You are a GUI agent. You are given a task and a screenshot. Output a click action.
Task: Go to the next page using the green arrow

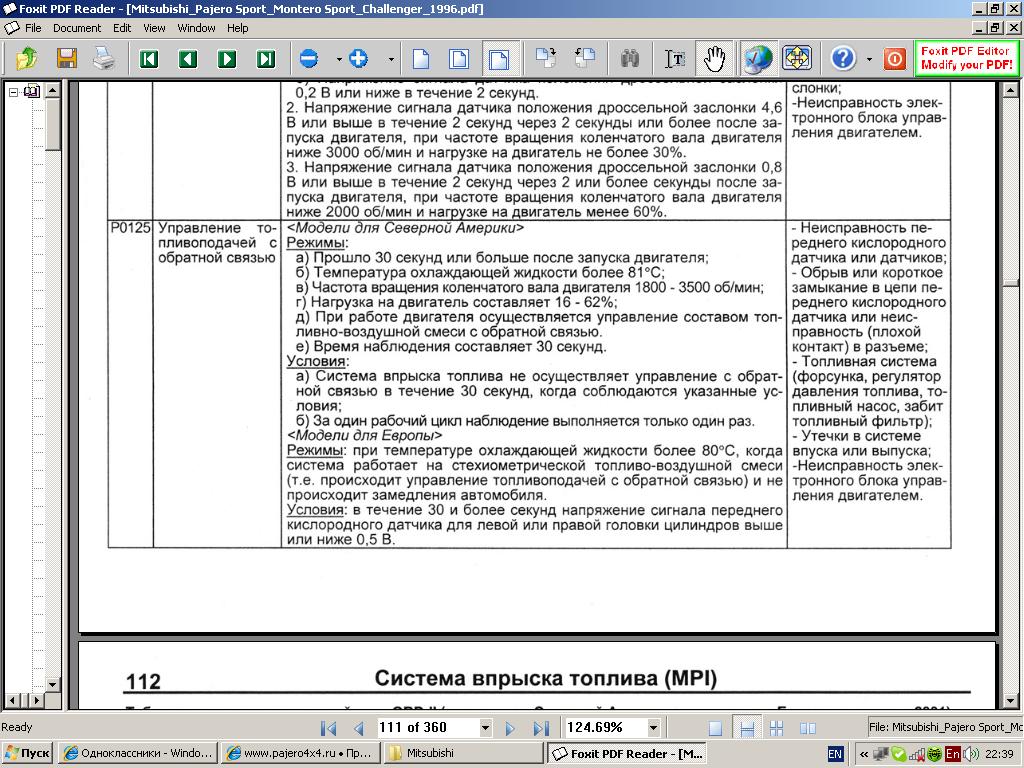(x=227, y=59)
